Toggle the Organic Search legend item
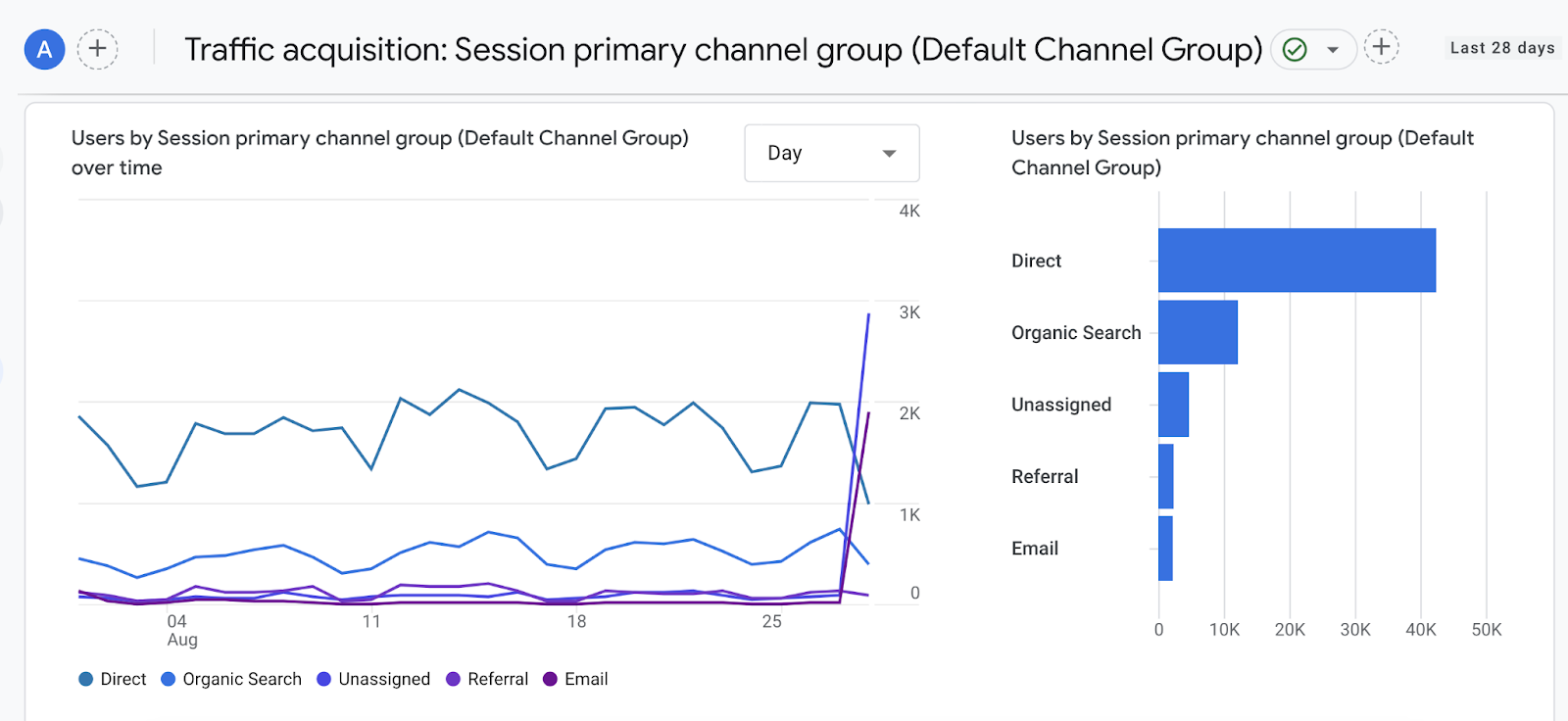This screenshot has width=1568, height=721. tap(231, 679)
